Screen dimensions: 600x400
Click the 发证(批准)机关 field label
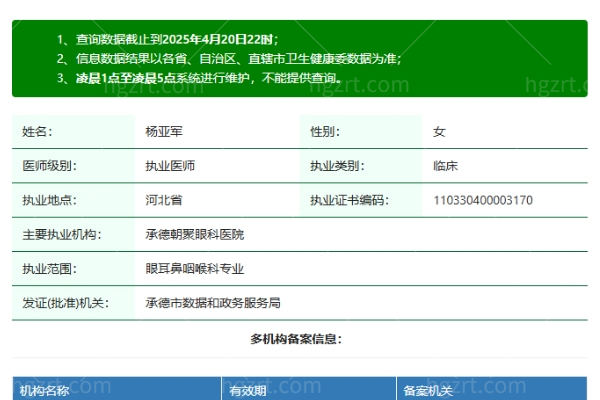pyautogui.click(x=65, y=302)
